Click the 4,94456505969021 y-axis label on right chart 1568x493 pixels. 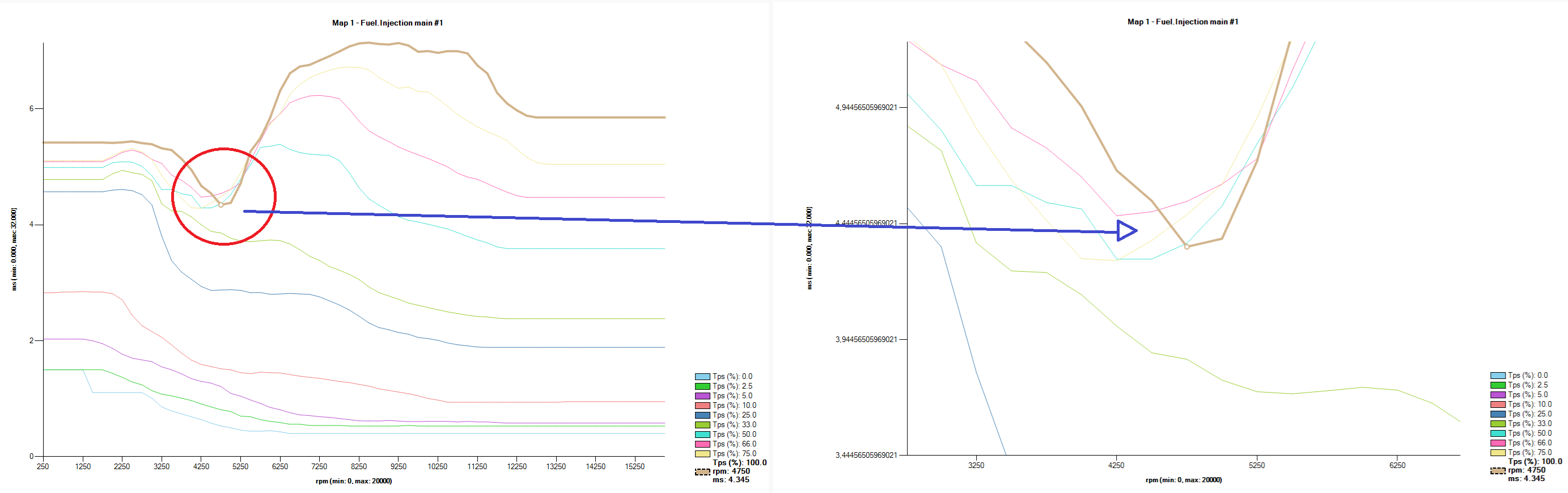tap(866, 108)
